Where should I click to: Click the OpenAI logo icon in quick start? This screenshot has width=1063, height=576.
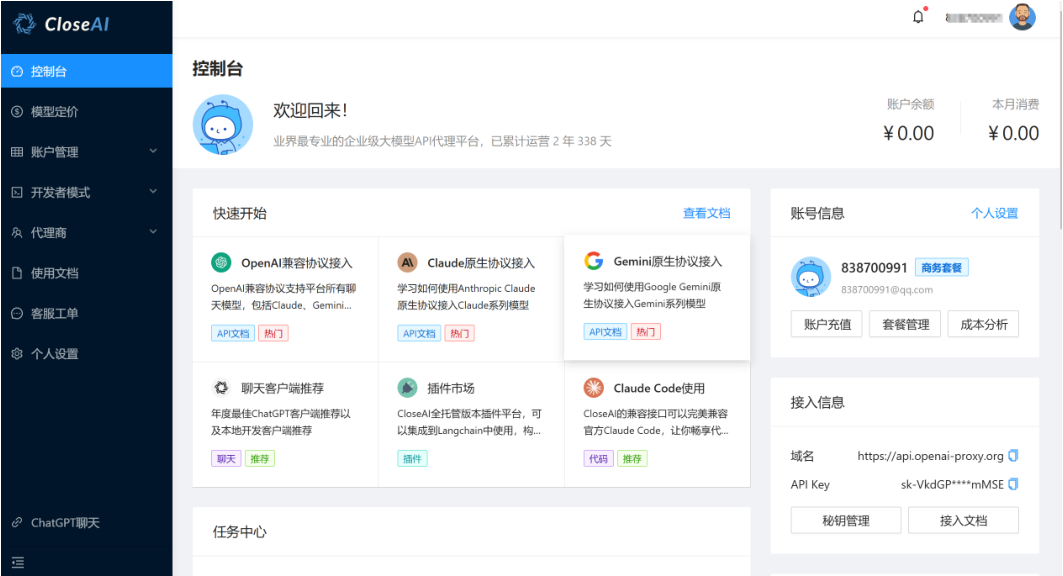221,262
